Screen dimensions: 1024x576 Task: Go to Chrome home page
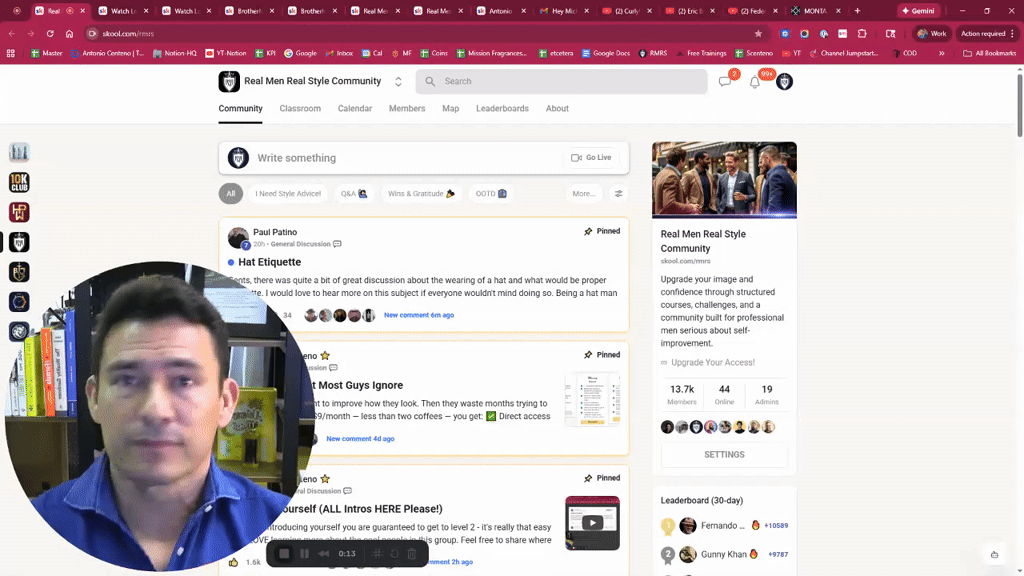(x=69, y=33)
